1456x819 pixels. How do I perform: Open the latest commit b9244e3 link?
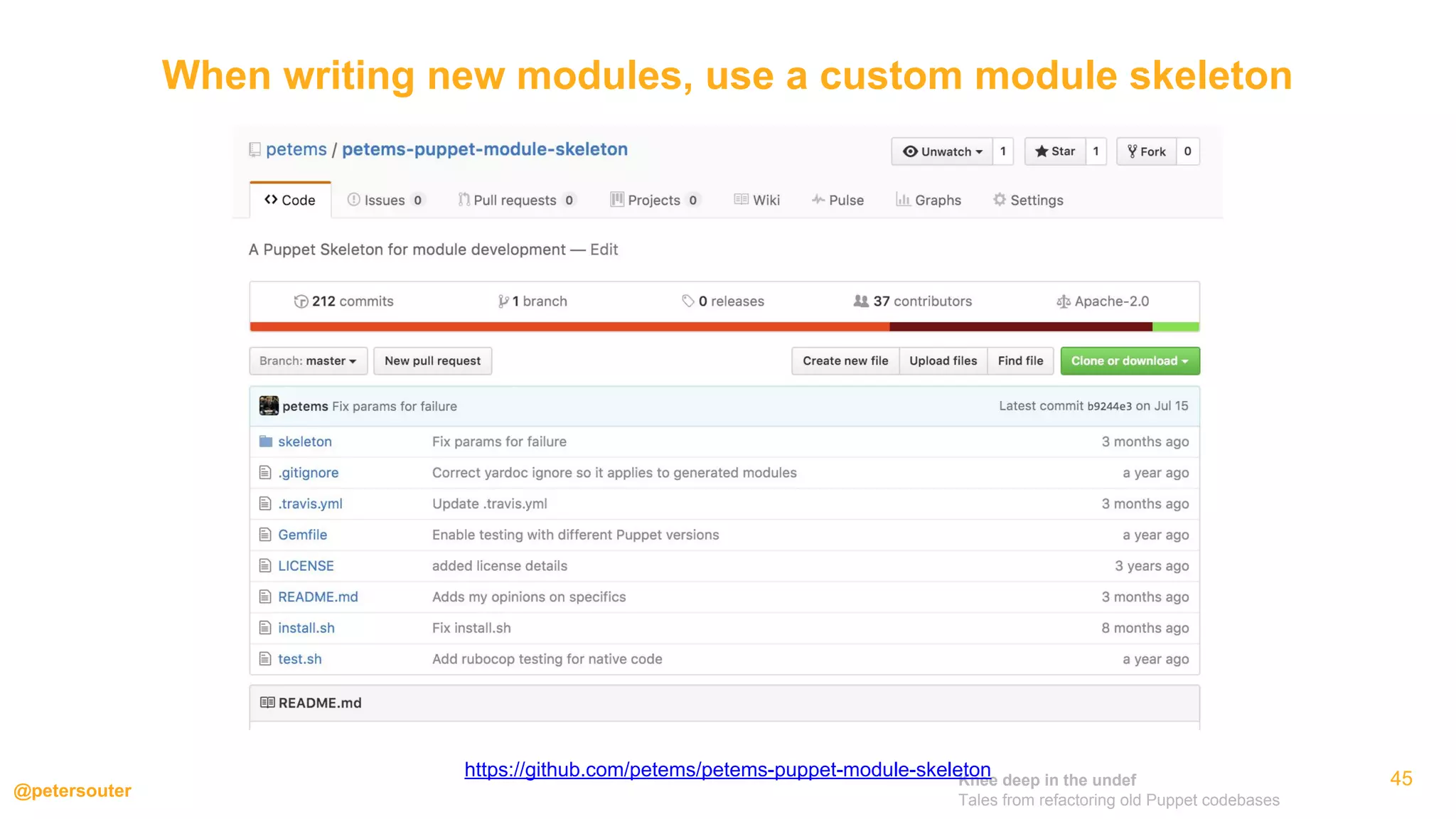tap(1109, 407)
